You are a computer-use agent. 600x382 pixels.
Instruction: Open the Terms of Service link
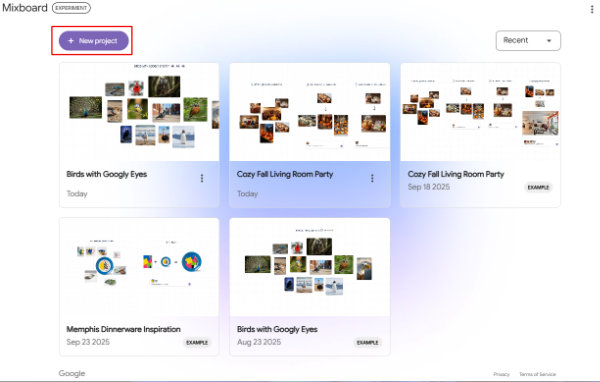coord(537,374)
